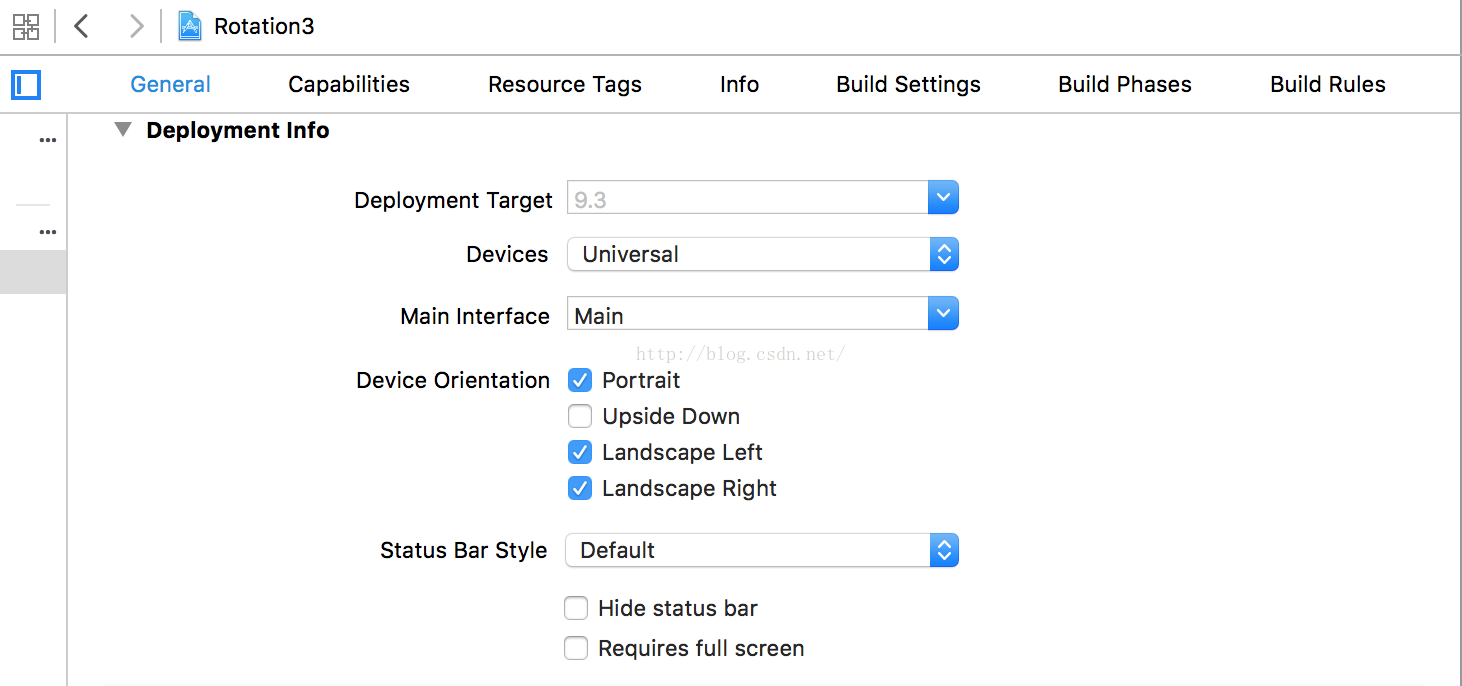
Task: Uncheck the Landscape Right checkbox
Action: tap(580, 488)
